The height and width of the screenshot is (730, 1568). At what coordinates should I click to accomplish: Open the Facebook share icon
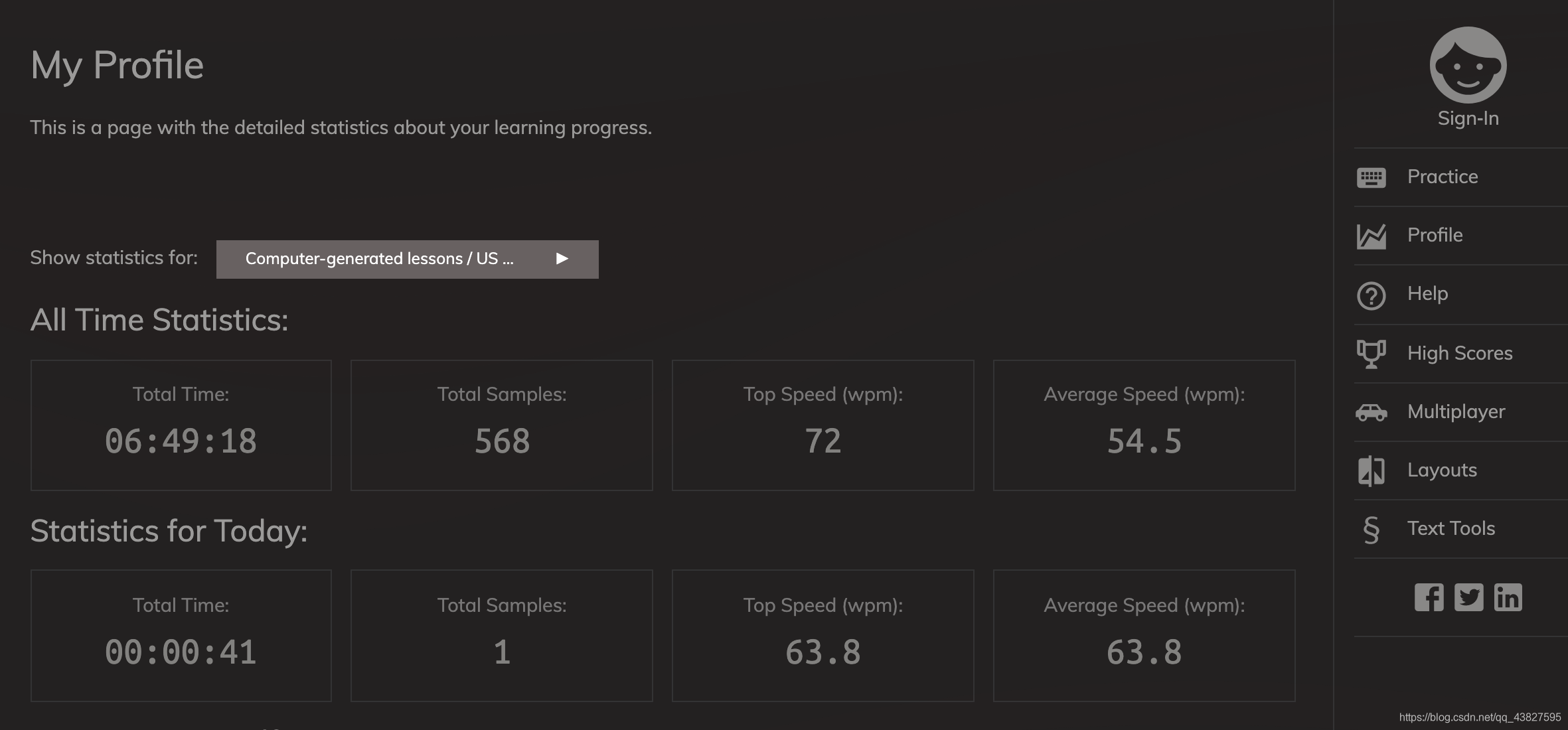click(1429, 597)
